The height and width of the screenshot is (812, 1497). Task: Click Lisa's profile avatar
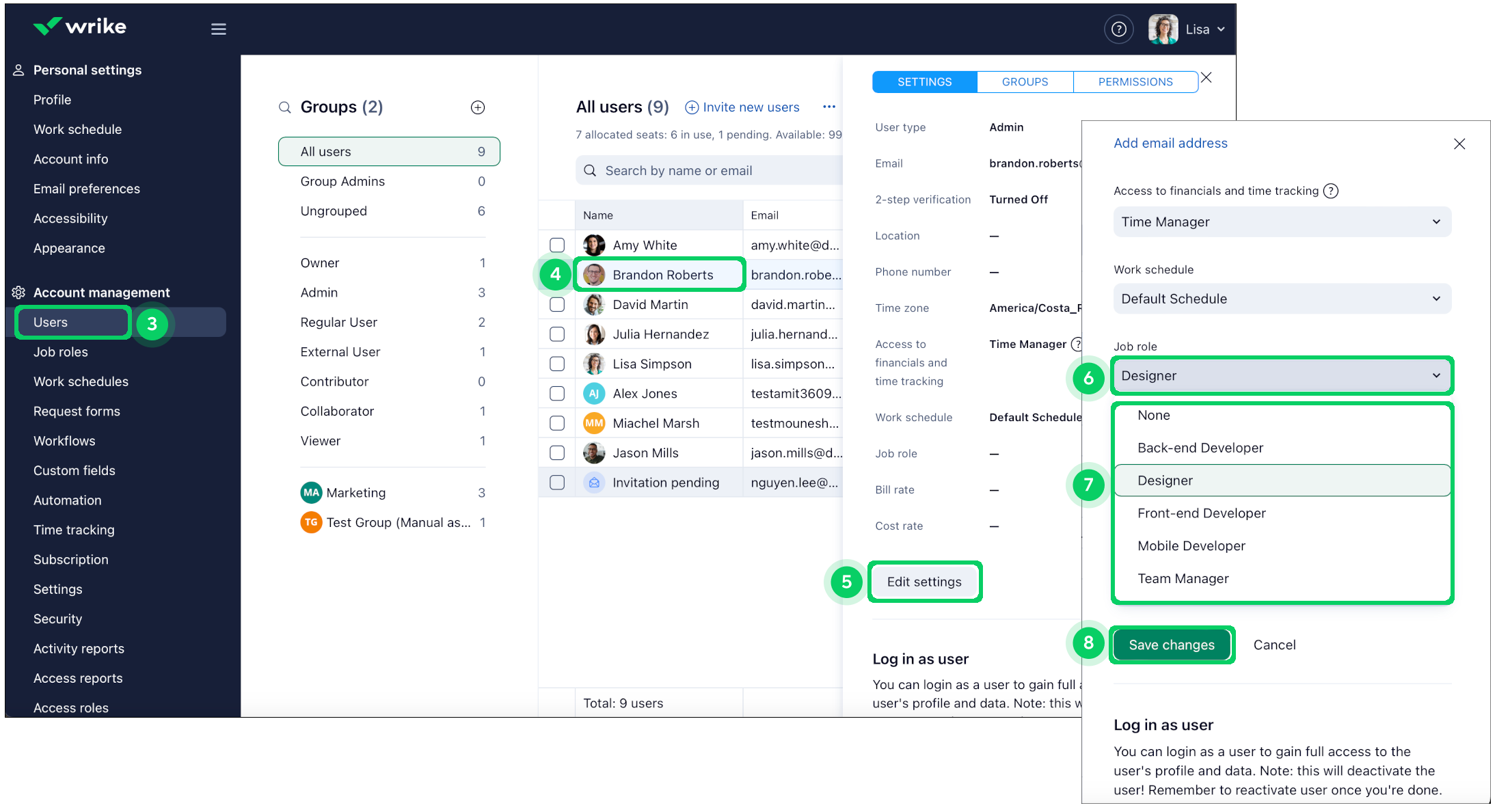pyautogui.click(x=1163, y=29)
